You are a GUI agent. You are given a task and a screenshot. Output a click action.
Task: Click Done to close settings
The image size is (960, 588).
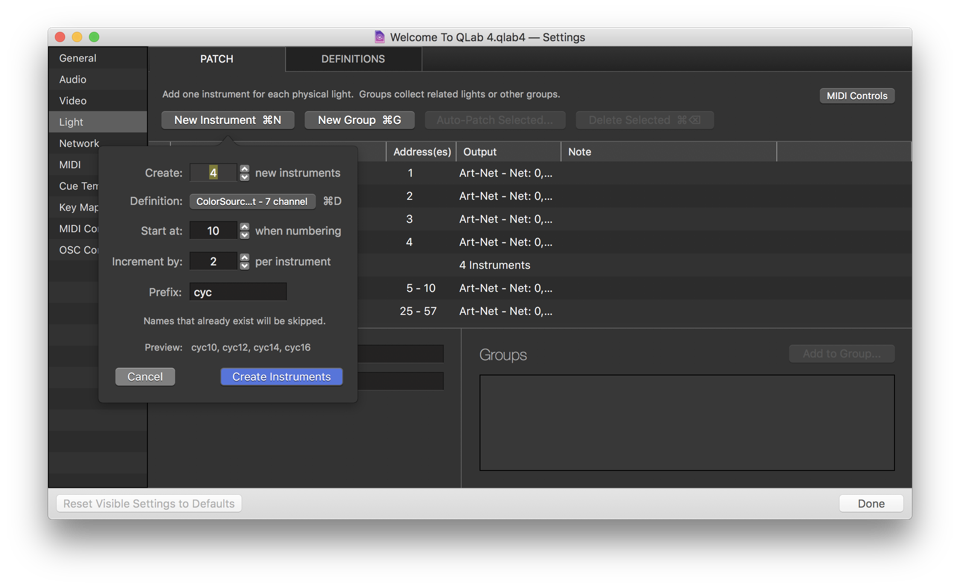coord(870,504)
